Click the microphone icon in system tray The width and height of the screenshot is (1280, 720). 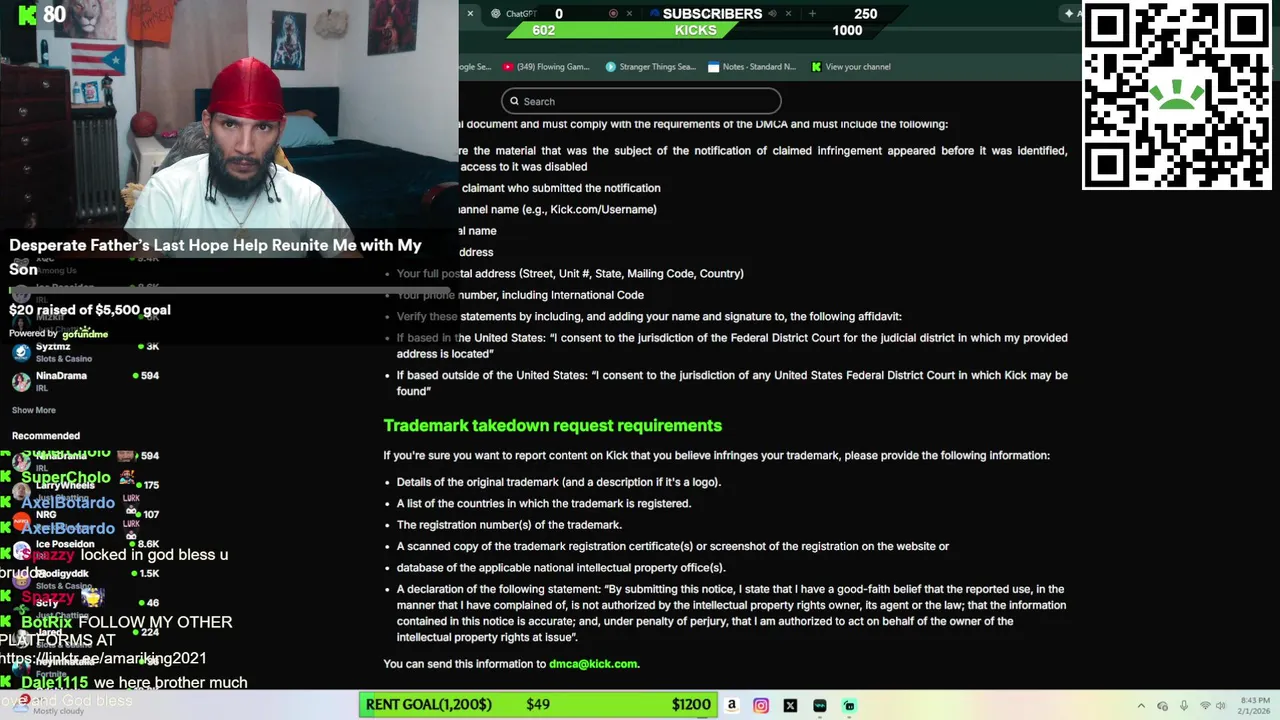click(x=1184, y=706)
